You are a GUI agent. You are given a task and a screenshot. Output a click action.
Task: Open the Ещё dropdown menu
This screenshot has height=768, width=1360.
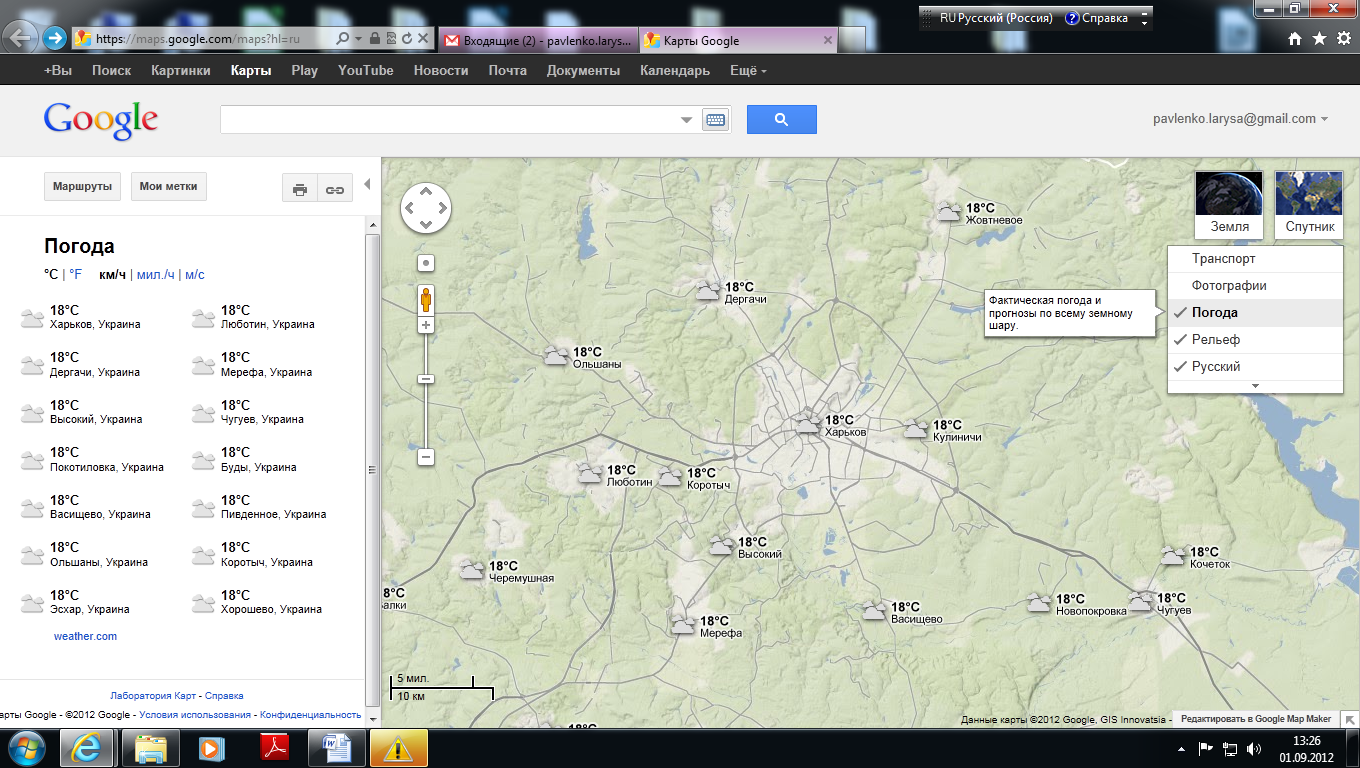(x=748, y=71)
